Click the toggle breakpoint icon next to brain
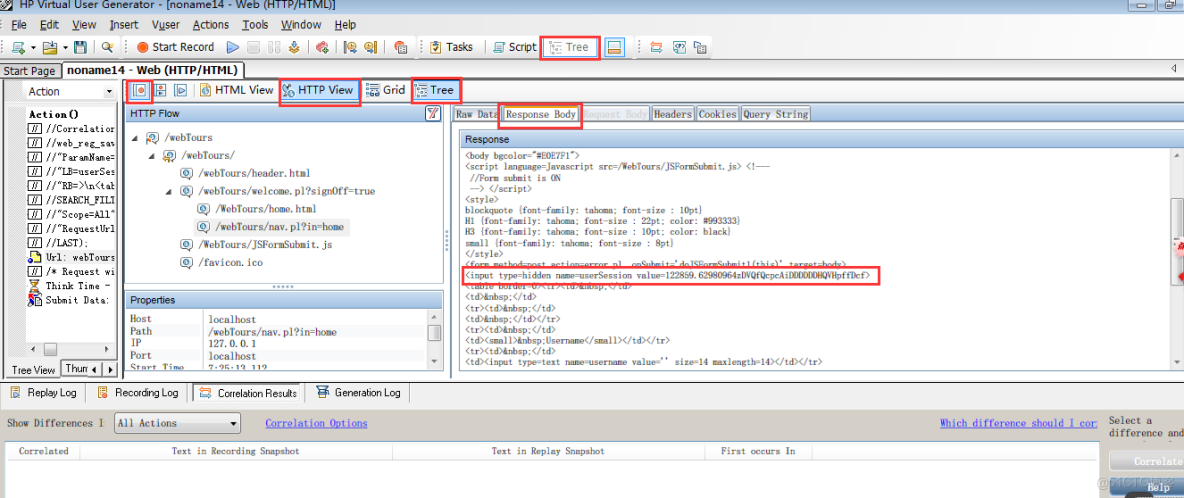1184x498 pixels. pos(350,47)
